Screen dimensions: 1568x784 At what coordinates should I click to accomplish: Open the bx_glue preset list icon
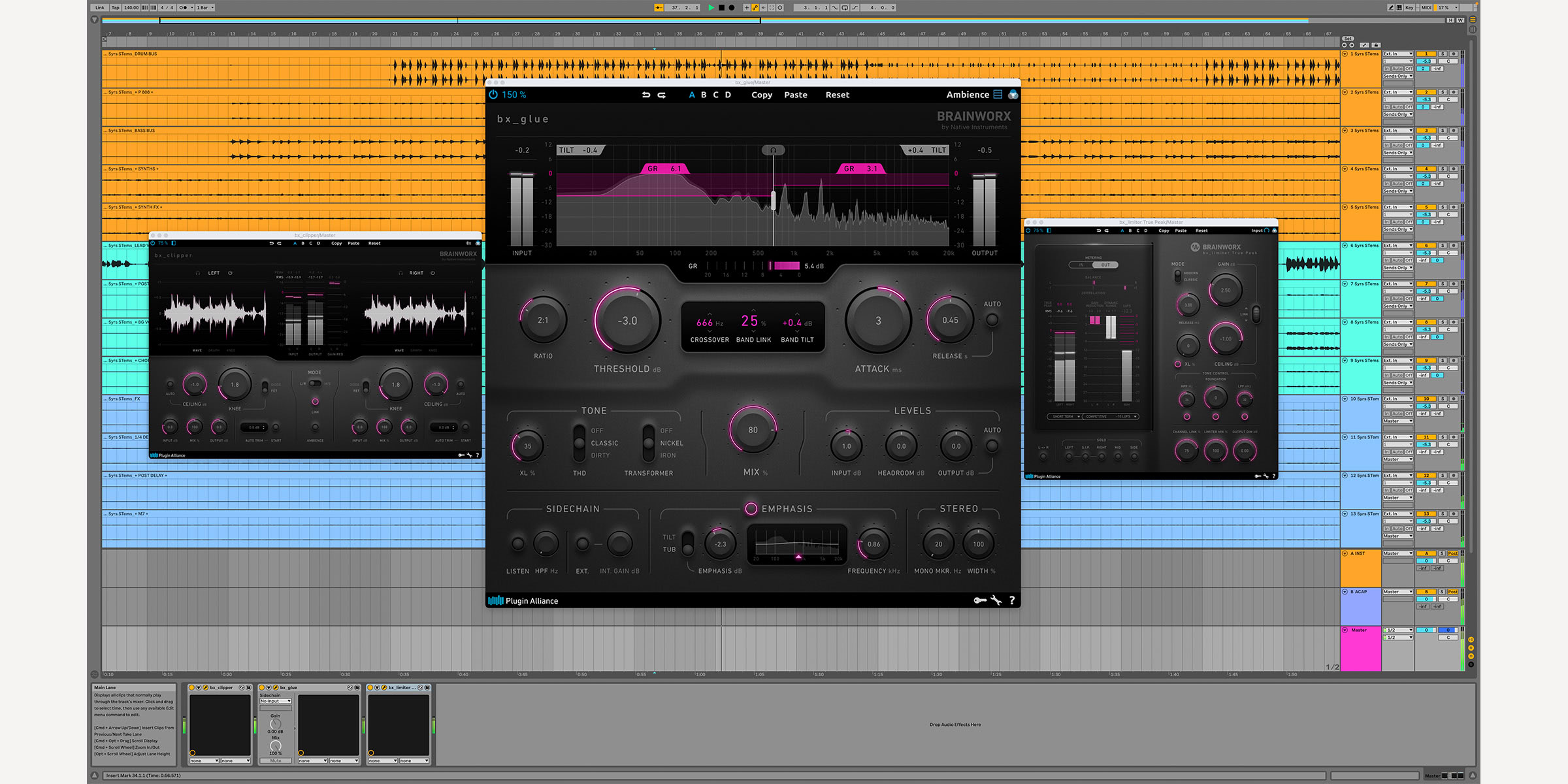coord(998,95)
